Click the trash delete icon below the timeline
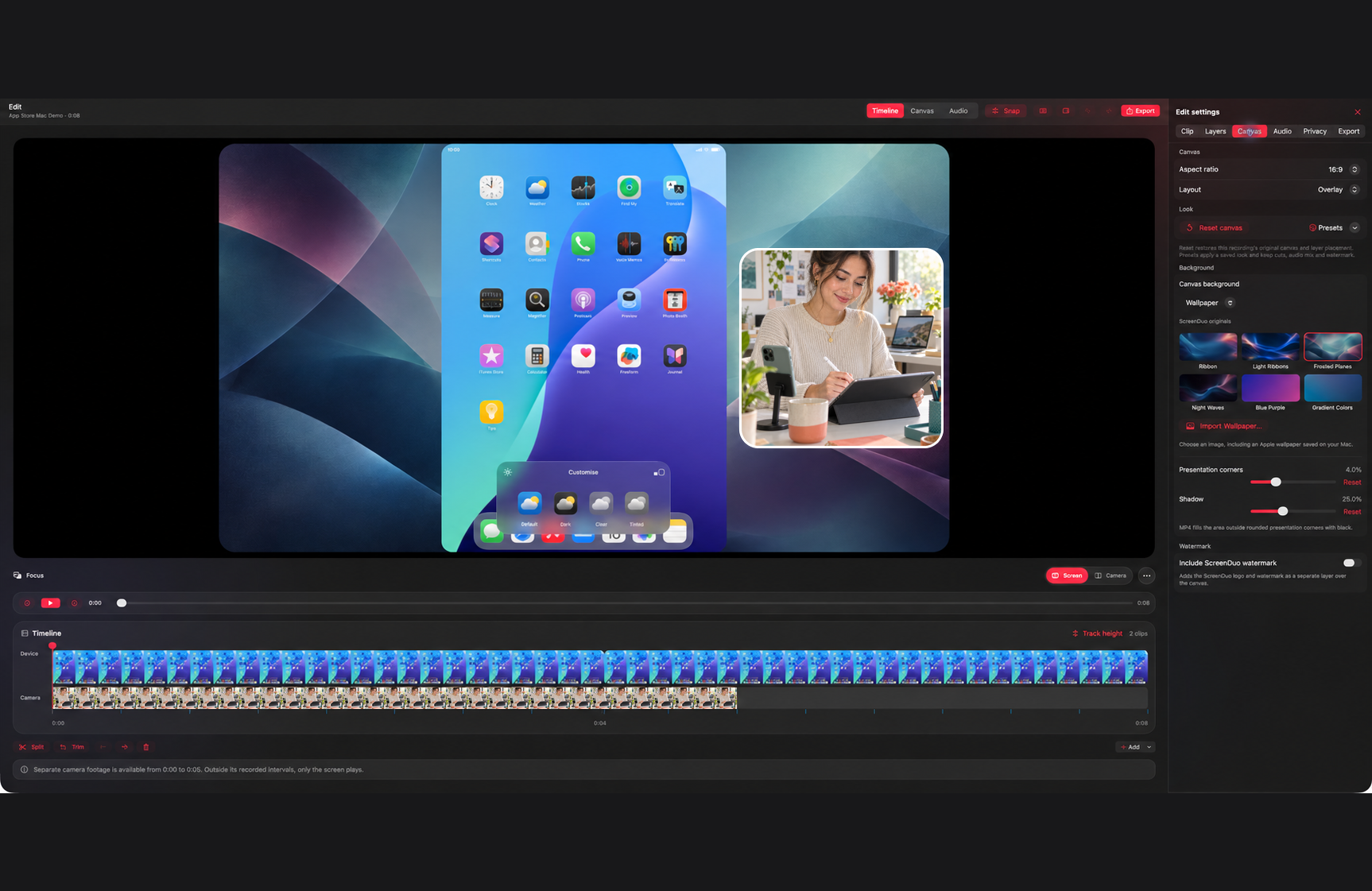The height and width of the screenshot is (891, 1372). (x=145, y=747)
